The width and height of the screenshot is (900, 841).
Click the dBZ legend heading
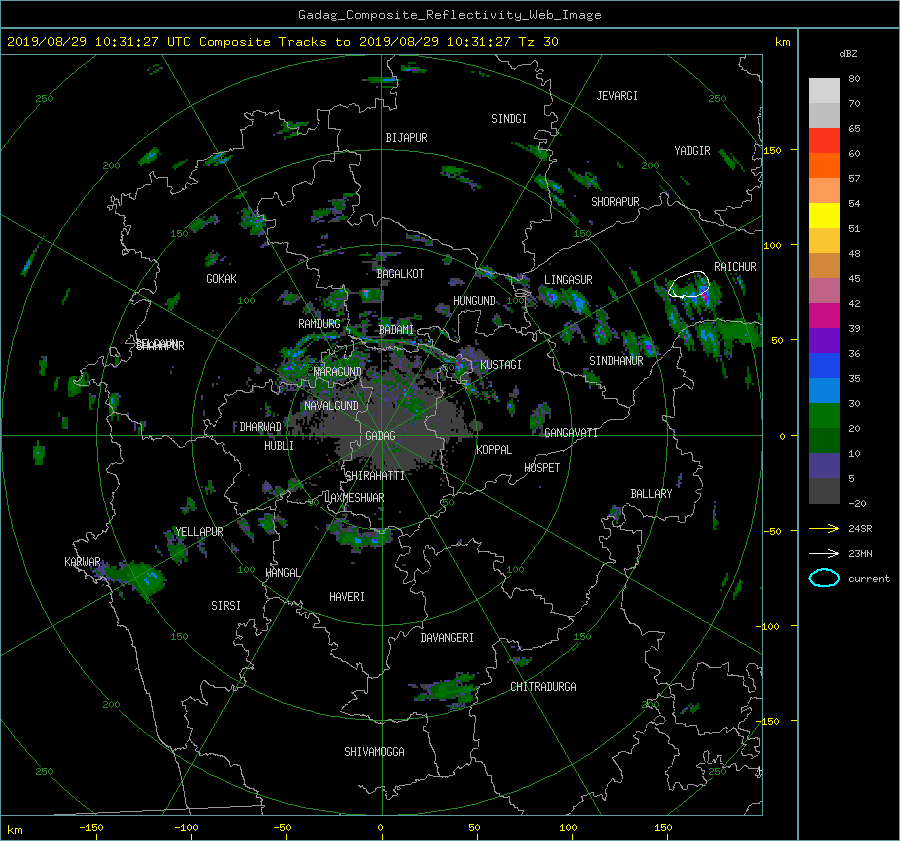[x=848, y=54]
